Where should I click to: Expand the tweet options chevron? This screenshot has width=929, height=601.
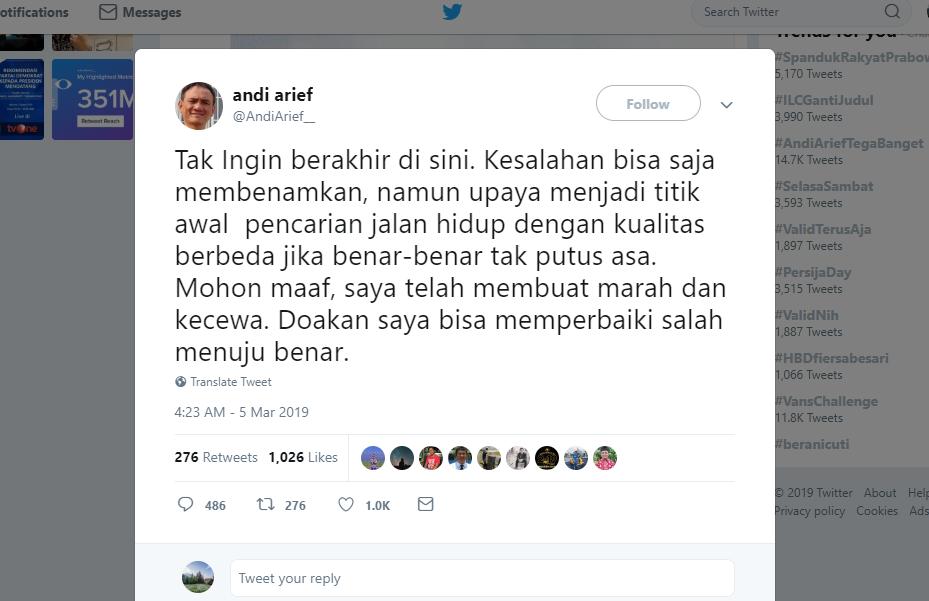click(x=726, y=105)
